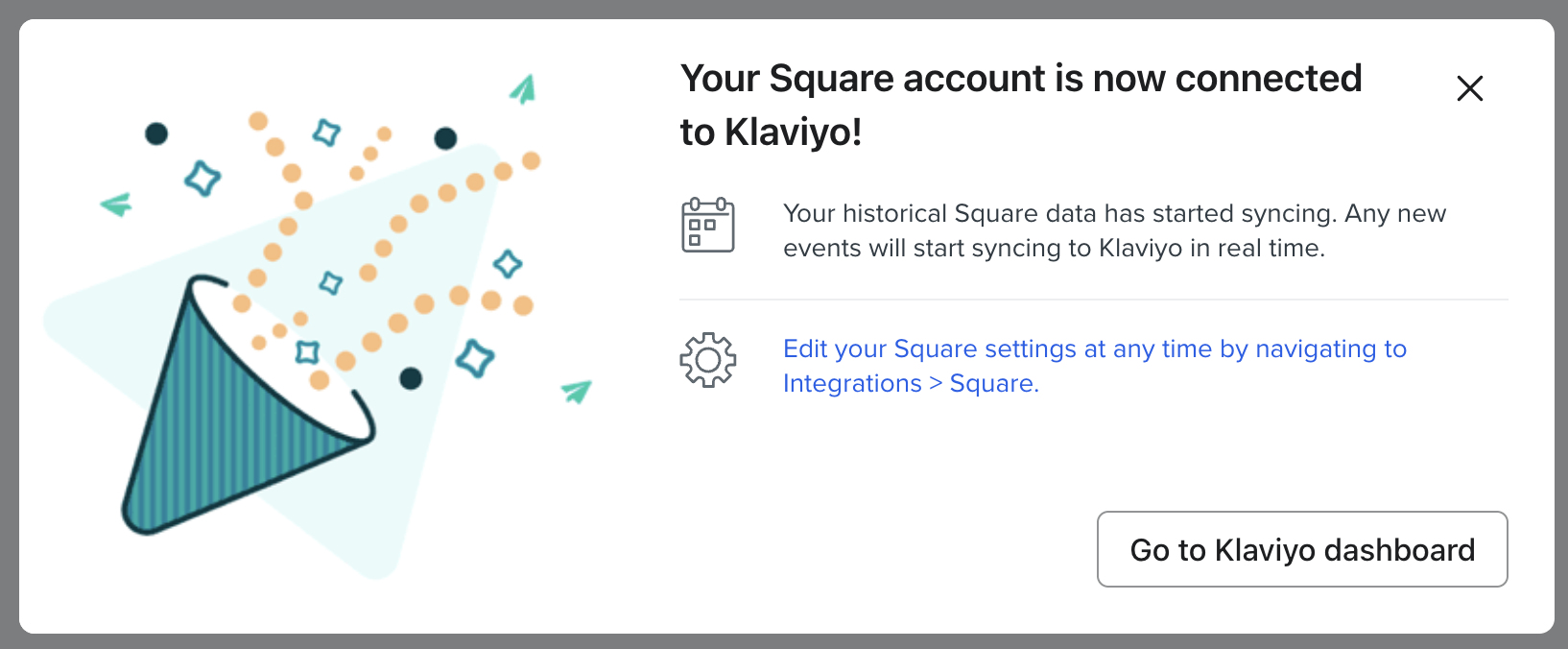Image resolution: width=1568 pixels, height=649 pixels.
Task: Open the Edit your Square settings link
Action: click(1094, 349)
